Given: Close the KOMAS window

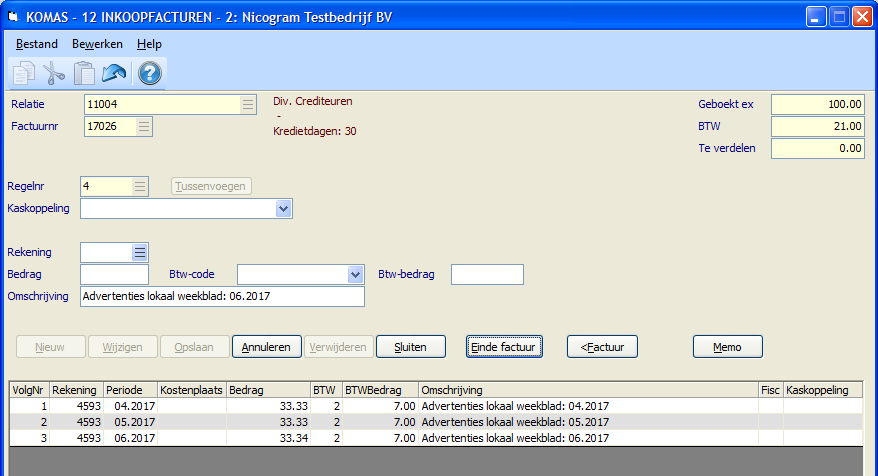Looking at the screenshot, I should (x=862, y=17).
